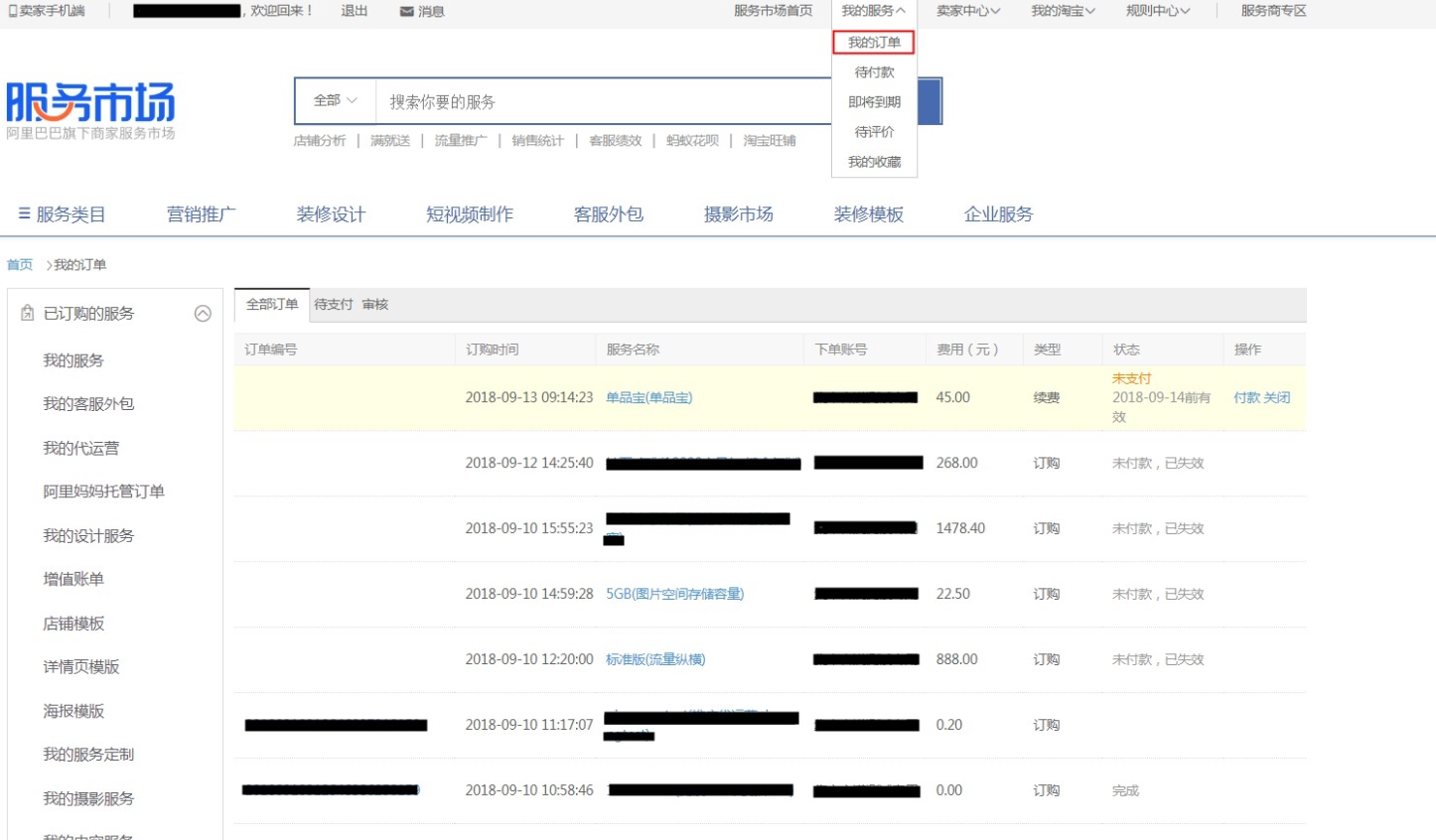Click the 已订购的服务 clipboard icon

(x=28, y=313)
